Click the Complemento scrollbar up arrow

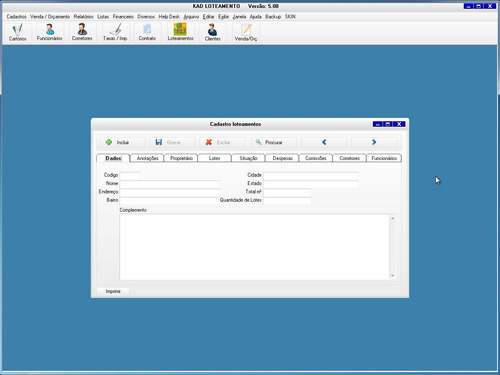pyautogui.click(x=393, y=218)
